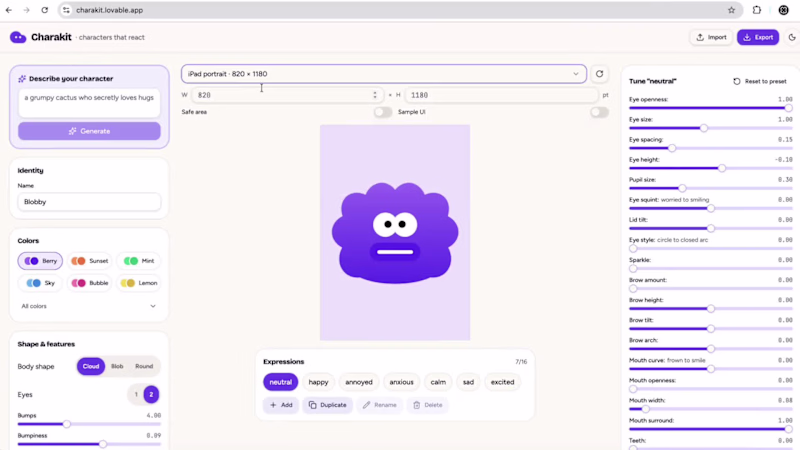Select the calm expression
The image size is (800, 450).
tap(438, 382)
